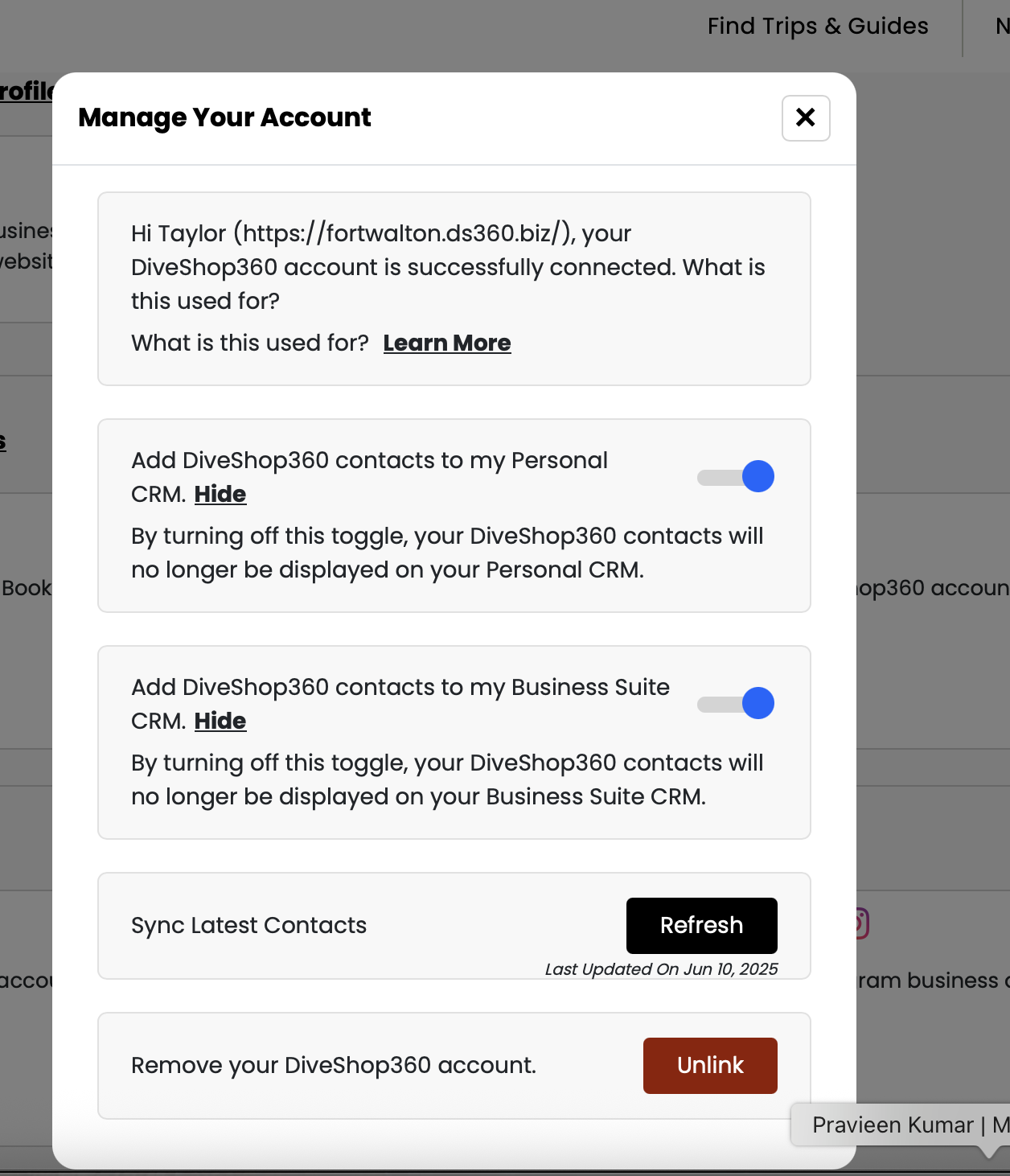Click the Business Suite CRM explanation text
The image size is (1010, 1176).
(x=446, y=780)
